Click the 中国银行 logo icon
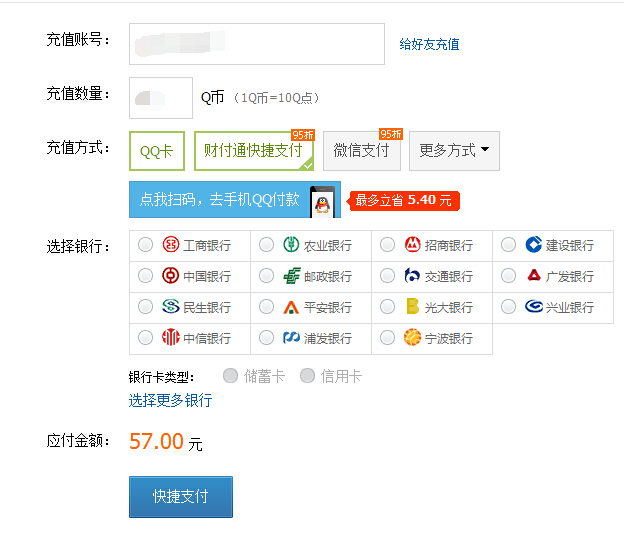The image size is (624, 559). point(171,275)
